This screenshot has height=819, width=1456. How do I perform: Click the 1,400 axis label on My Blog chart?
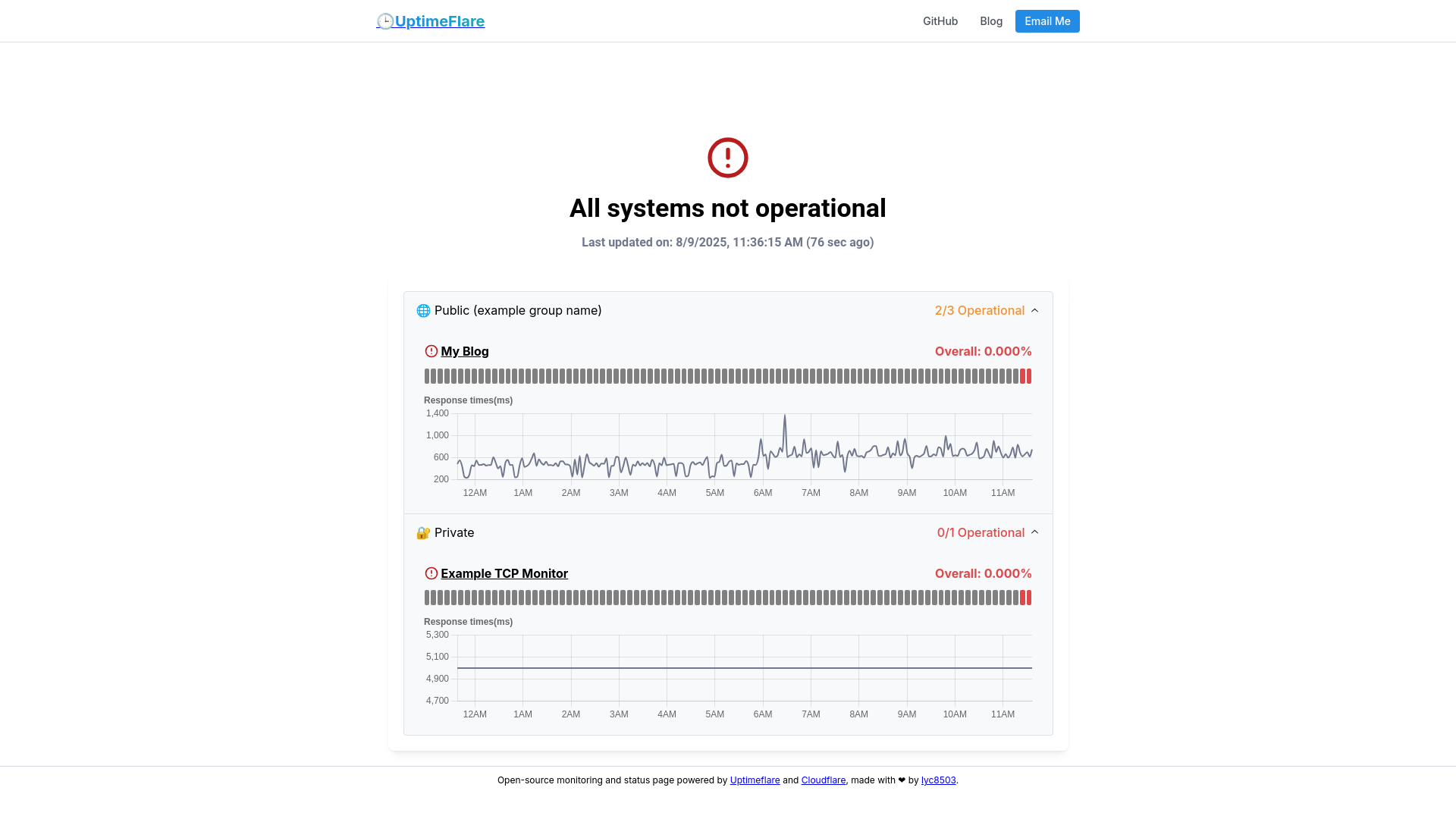(x=438, y=413)
